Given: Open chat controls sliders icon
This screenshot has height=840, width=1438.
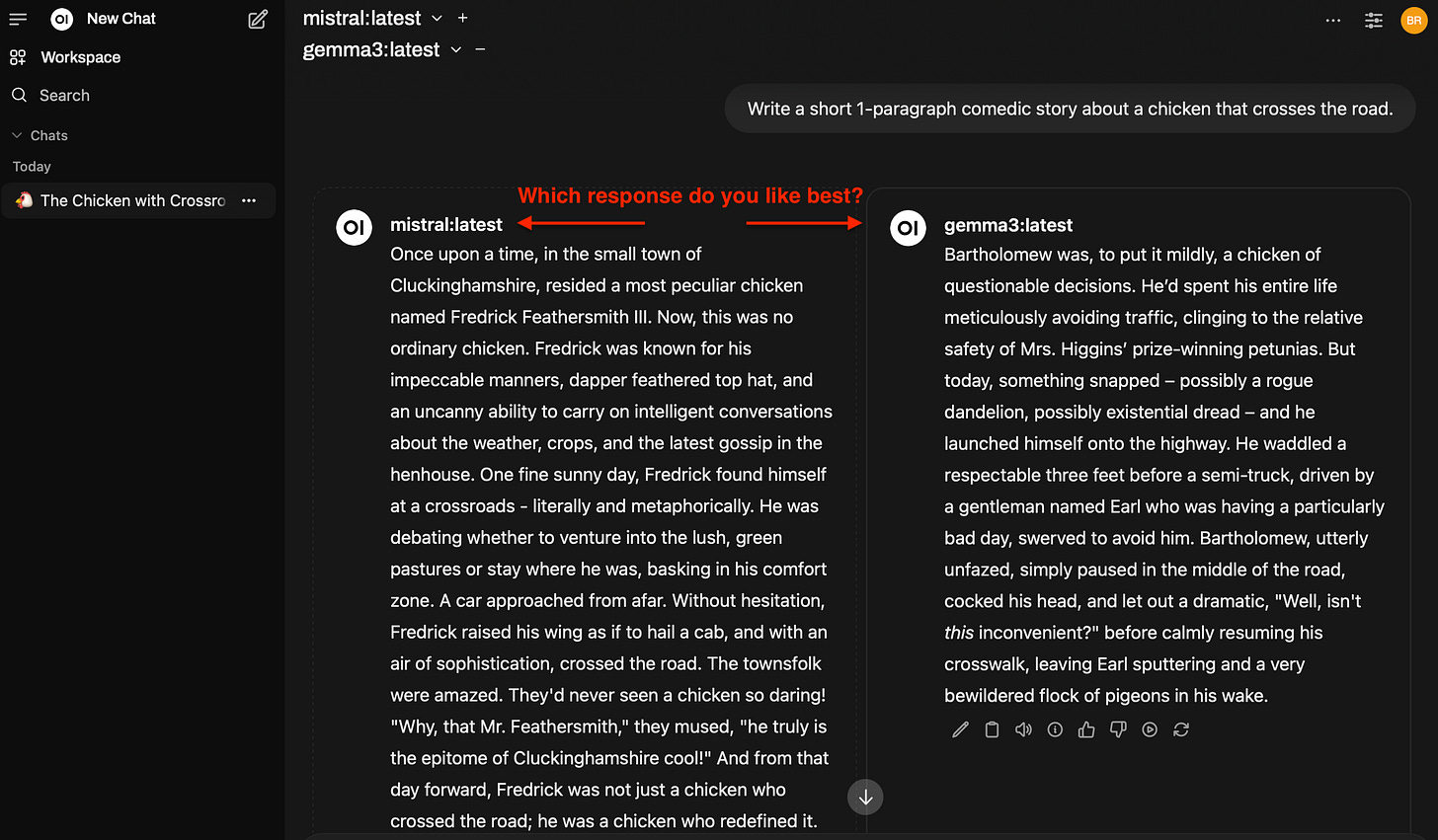Looking at the screenshot, I should (1374, 20).
